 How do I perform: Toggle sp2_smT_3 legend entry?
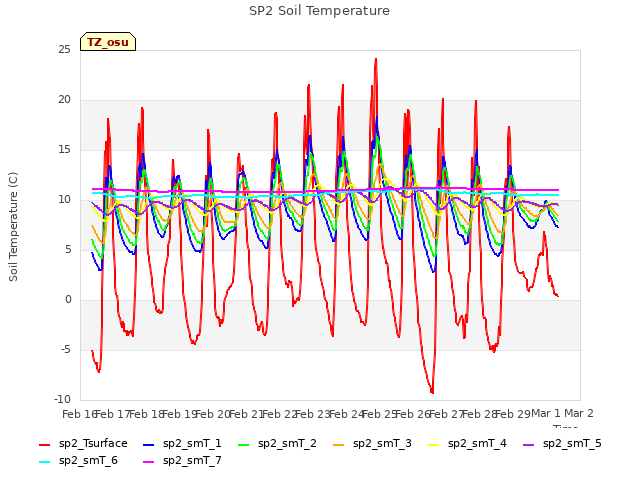(x=372, y=444)
